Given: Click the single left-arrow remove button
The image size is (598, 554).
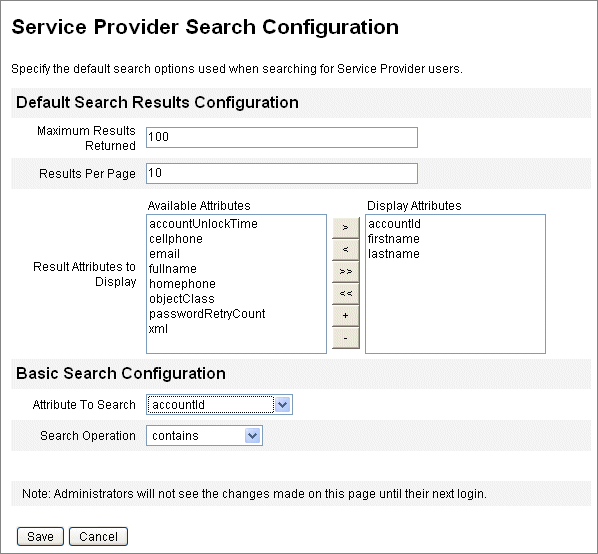Looking at the screenshot, I should pyautogui.click(x=346, y=250).
